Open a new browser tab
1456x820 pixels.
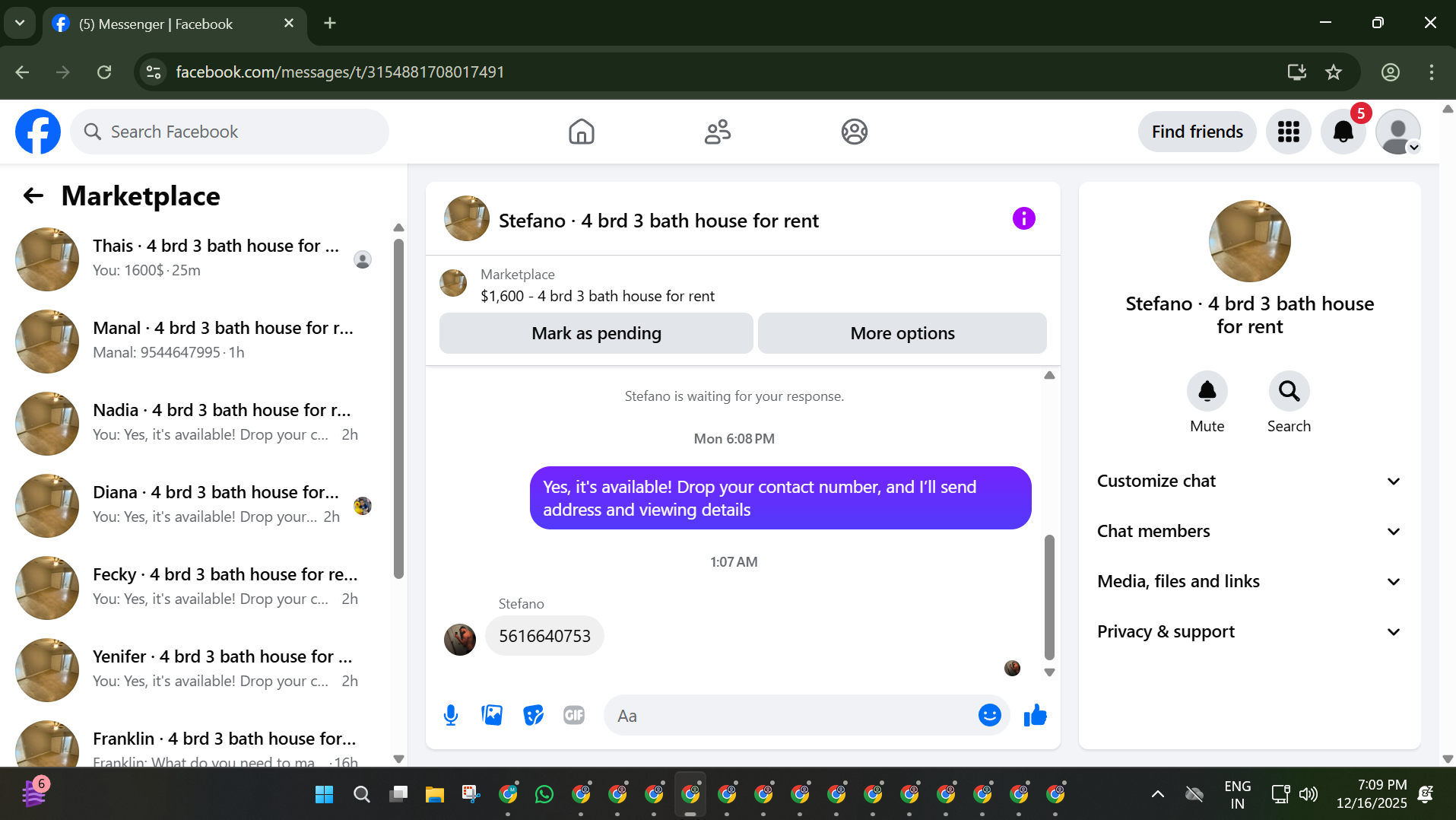click(x=330, y=24)
